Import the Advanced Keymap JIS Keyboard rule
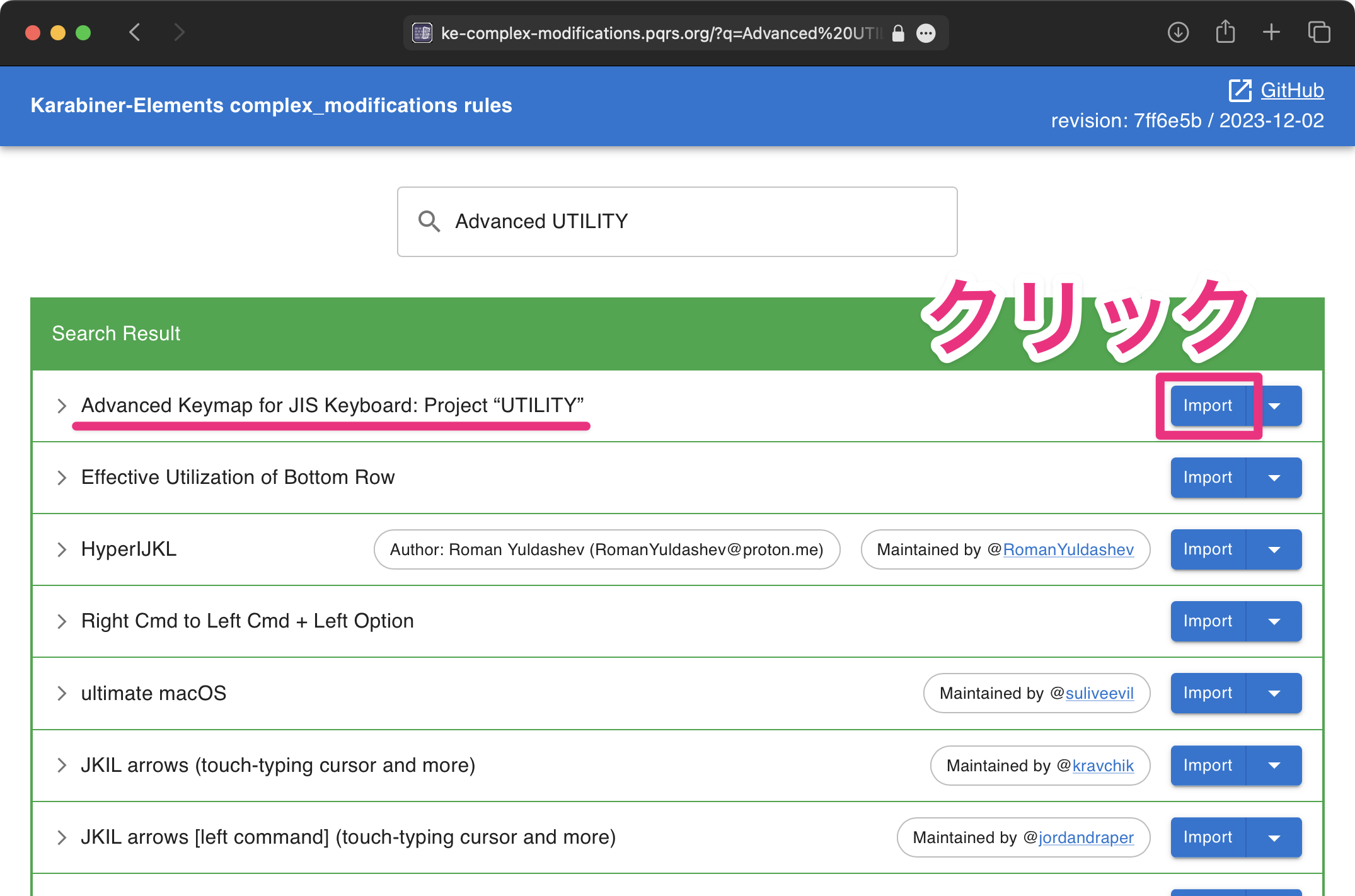The width and height of the screenshot is (1355, 896). click(x=1207, y=406)
